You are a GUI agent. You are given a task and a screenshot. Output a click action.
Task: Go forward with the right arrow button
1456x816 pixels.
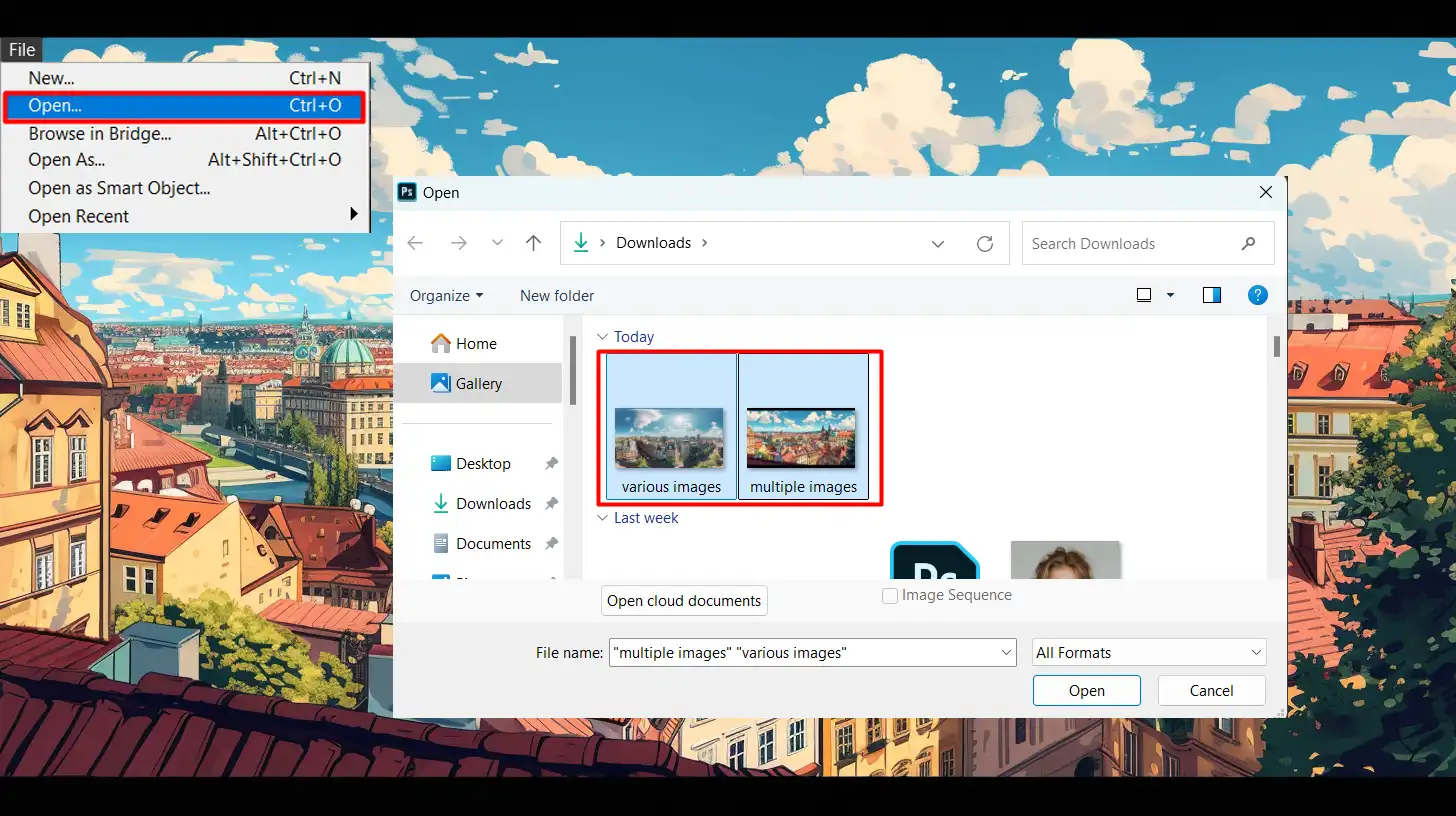click(459, 243)
